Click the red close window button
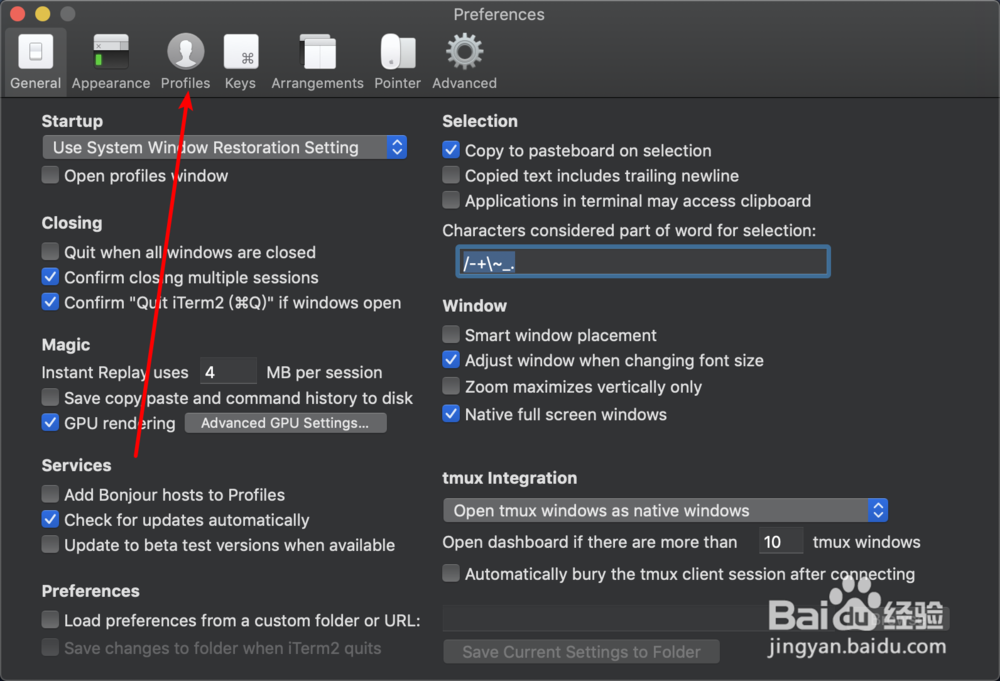Image resolution: width=1000 pixels, height=681 pixels. [17, 13]
